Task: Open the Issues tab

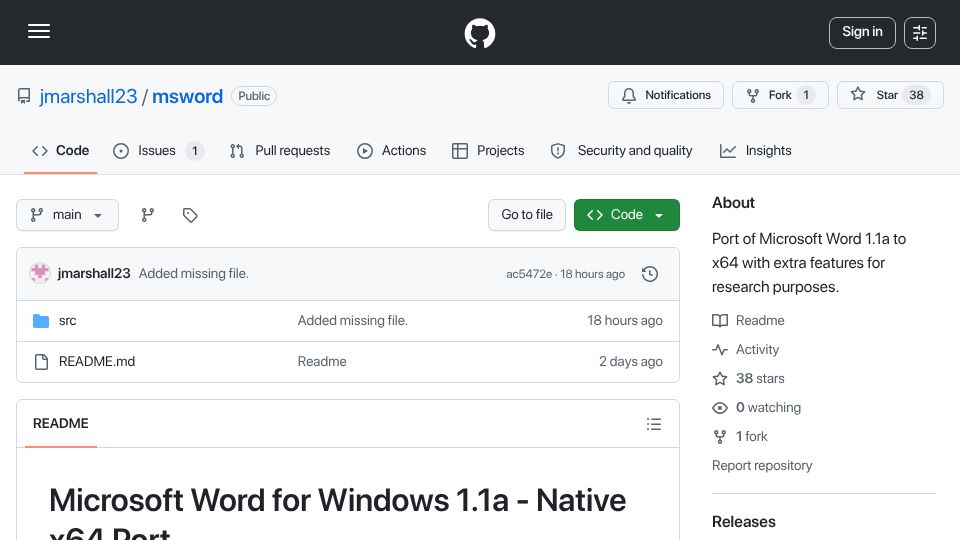Action: 159,151
